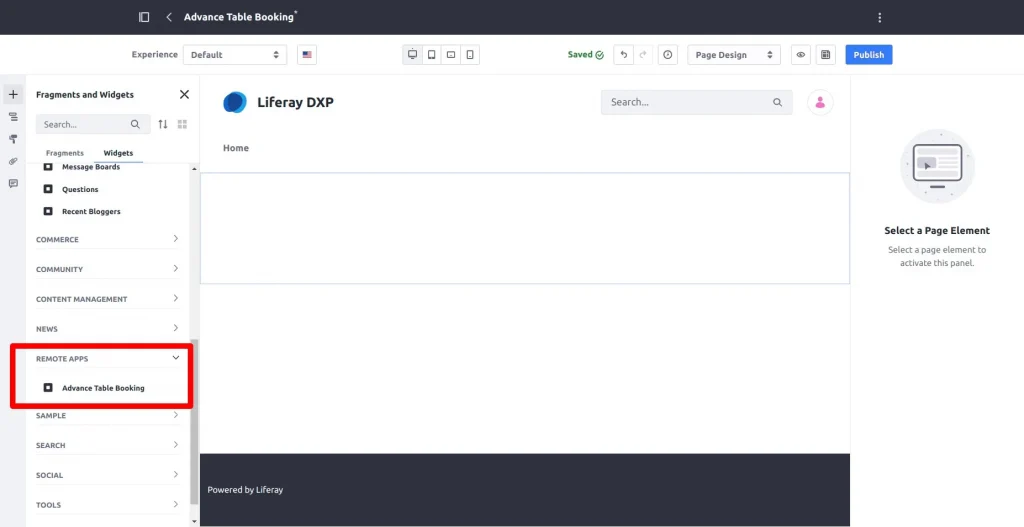
Task: Select the Advance Table Booking widget
Action: 103,388
